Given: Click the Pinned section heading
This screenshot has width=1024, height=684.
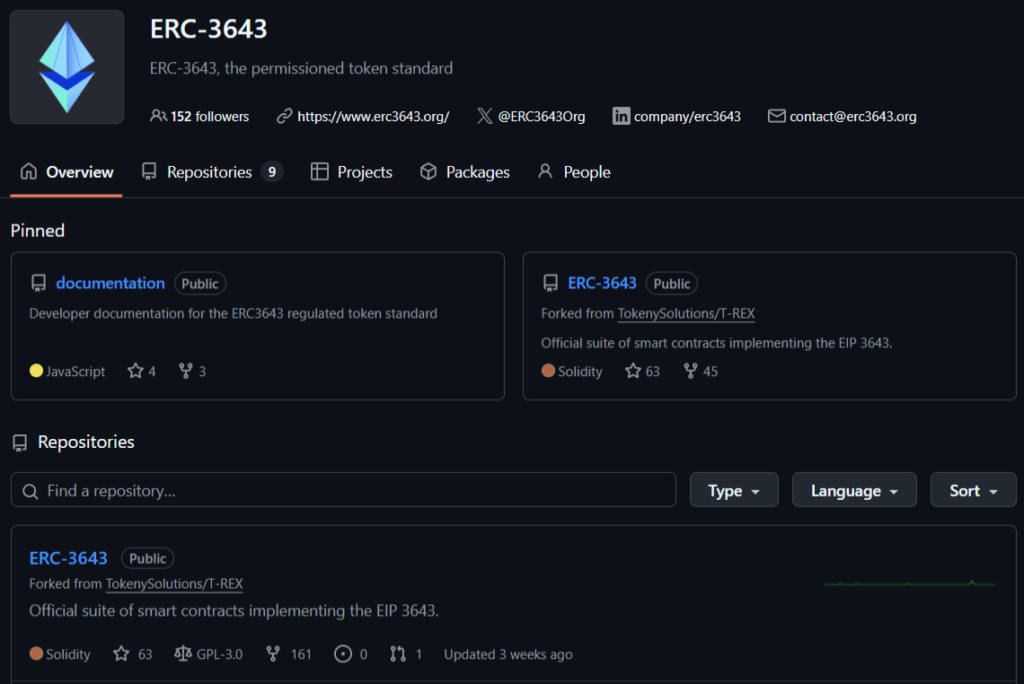Looking at the screenshot, I should (x=38, y=231).
